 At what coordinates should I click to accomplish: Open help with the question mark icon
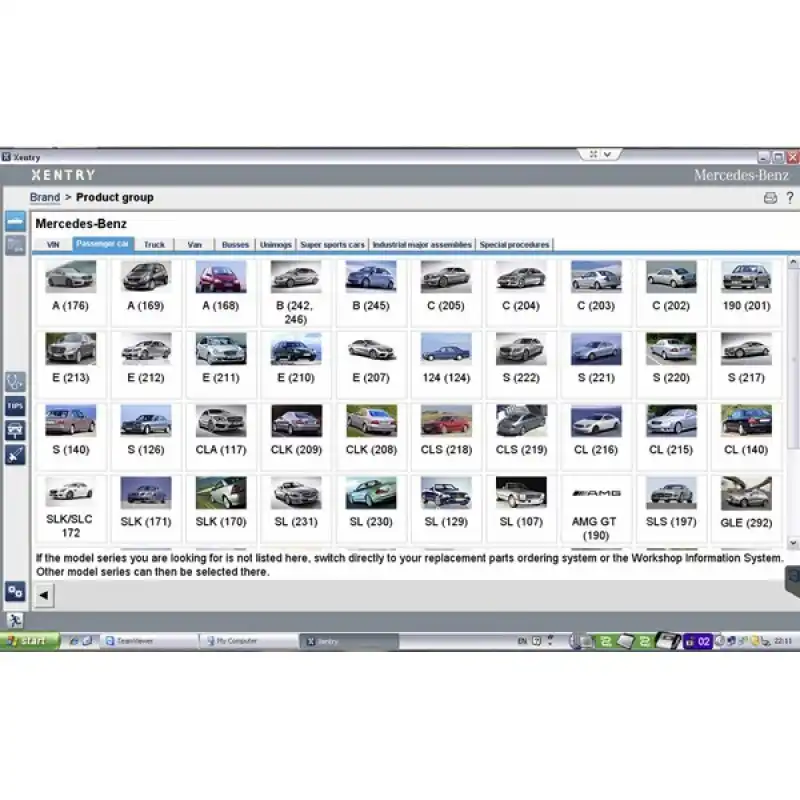pyautogui.click(x=790, y=198)
